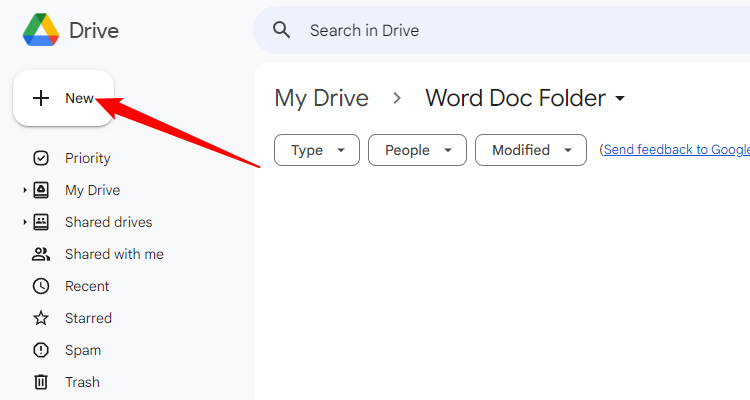The height and width of the screenshot is (400, 750).
Task: Go to My Drive breadcrumb
Action: coord(321,98)
